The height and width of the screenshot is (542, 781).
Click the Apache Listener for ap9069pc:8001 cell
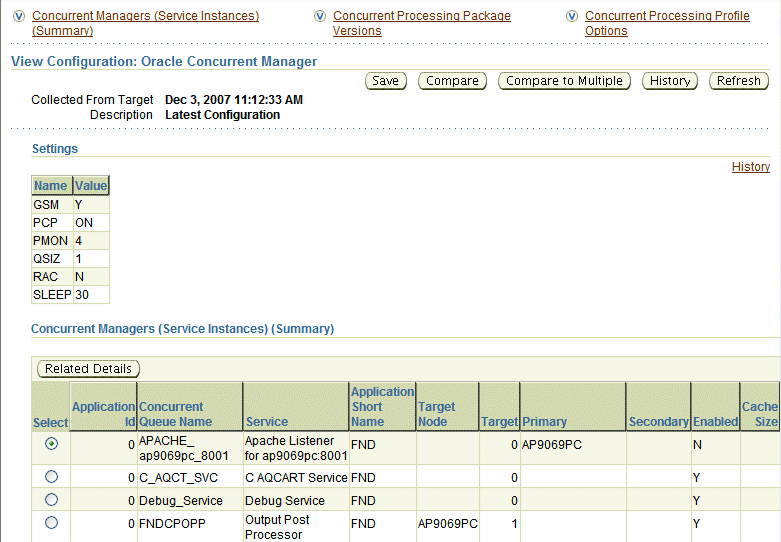point(296,448)
